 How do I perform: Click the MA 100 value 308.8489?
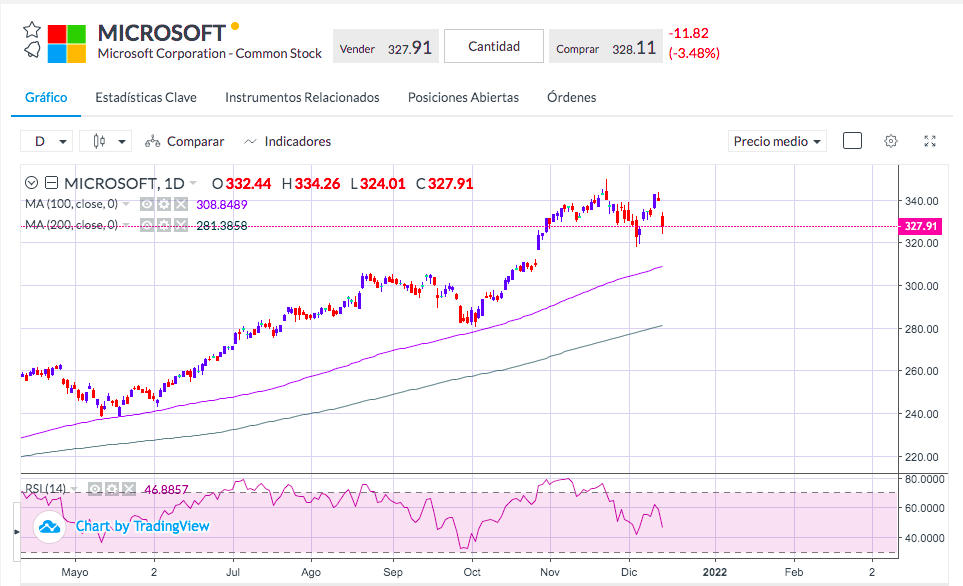point(222,205)
